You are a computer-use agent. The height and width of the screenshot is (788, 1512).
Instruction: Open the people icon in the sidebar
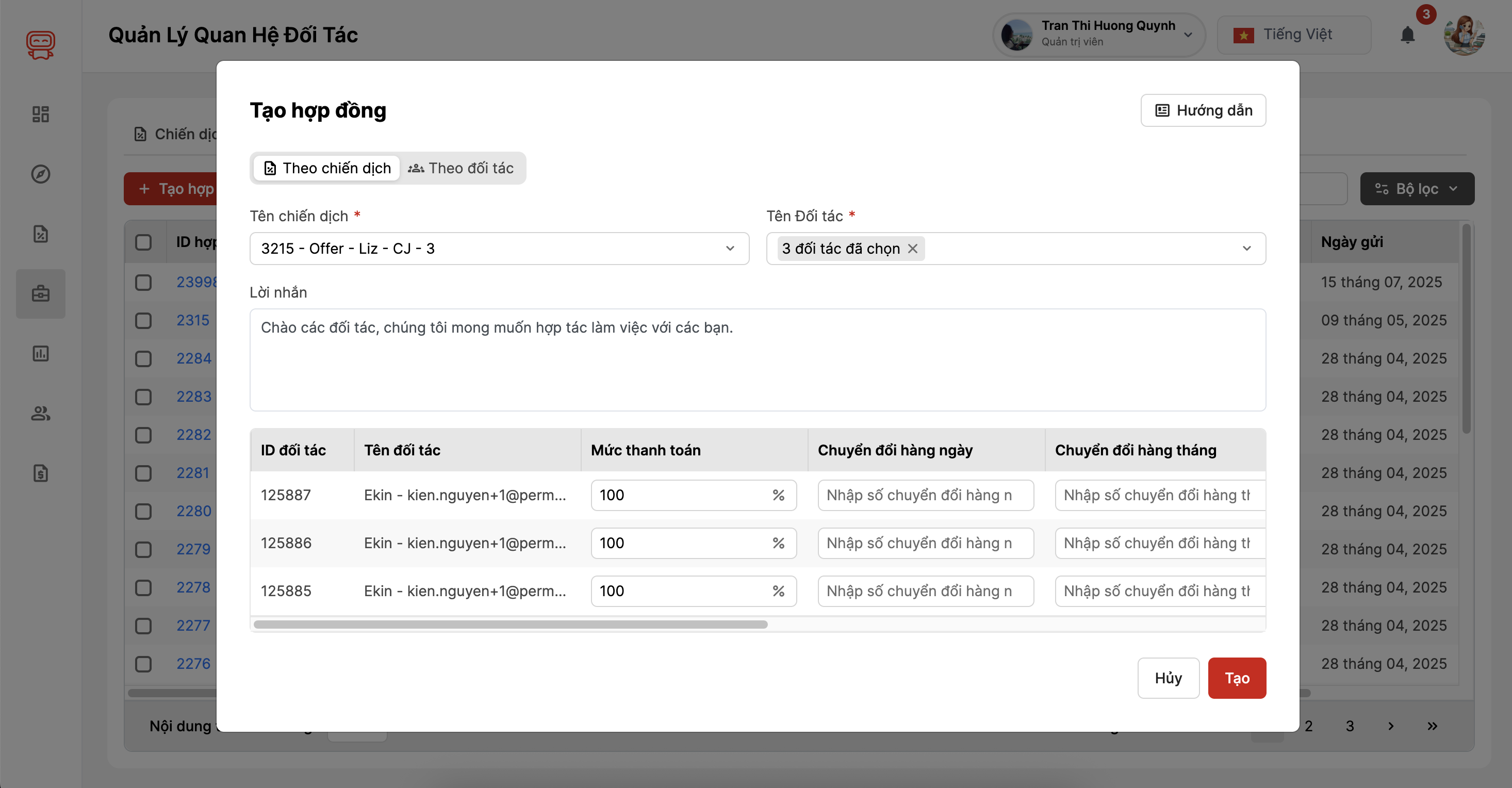(x=41, y=414)
